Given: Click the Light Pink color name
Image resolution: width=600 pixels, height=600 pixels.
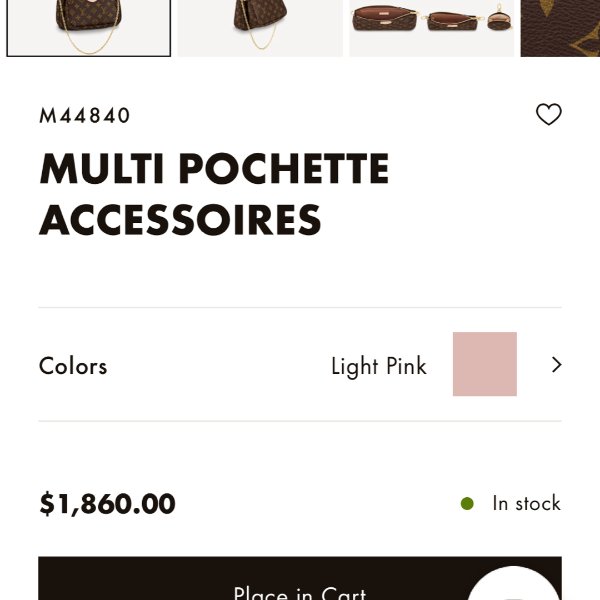Looking at the screenshot, I should click(379, 366).
